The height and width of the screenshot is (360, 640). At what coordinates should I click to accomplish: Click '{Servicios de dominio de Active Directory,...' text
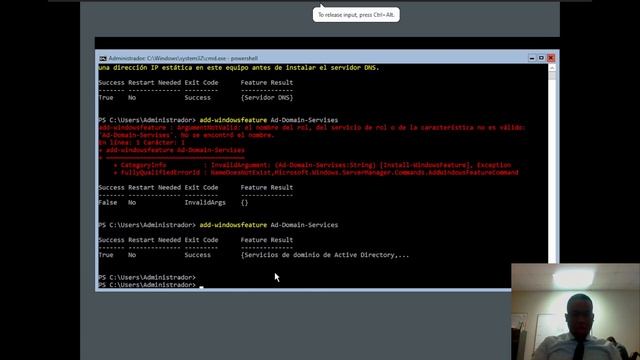tap(324, 255)
